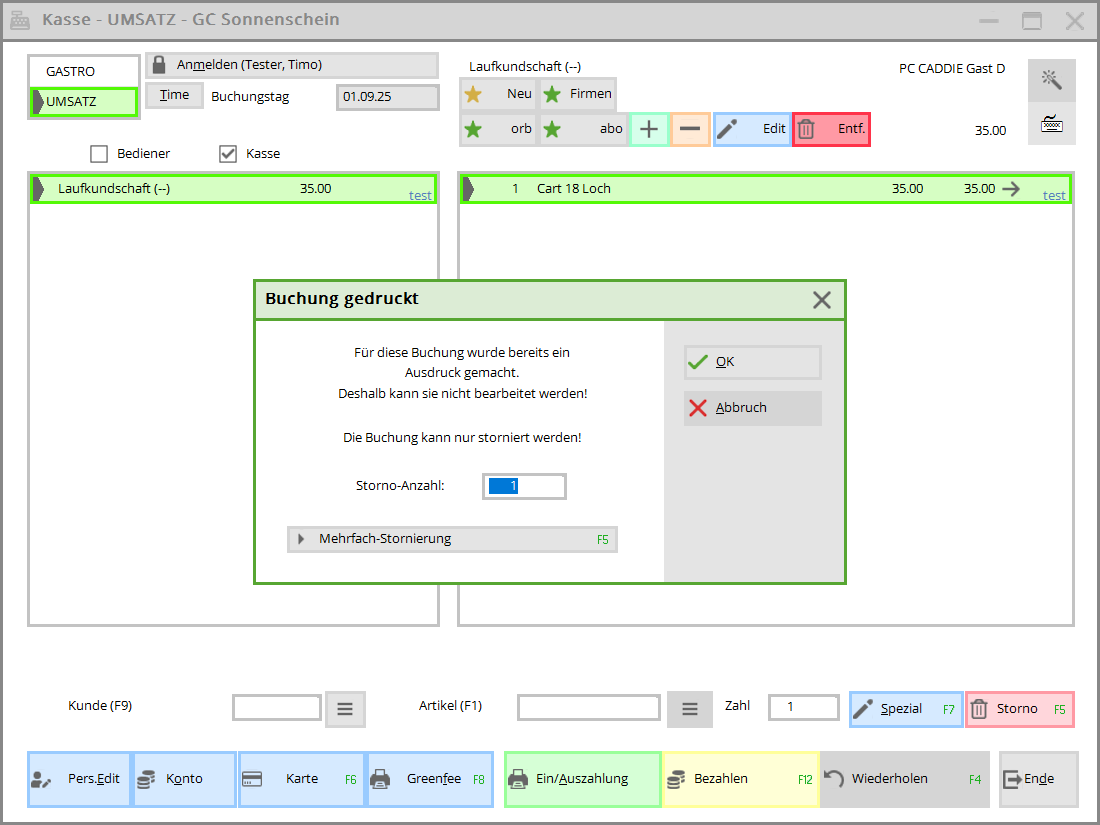Image resolution: width=1100 pixels, height=825 pixels.
Task: Uncheck the Kasse checkbox
Action: 227,154
